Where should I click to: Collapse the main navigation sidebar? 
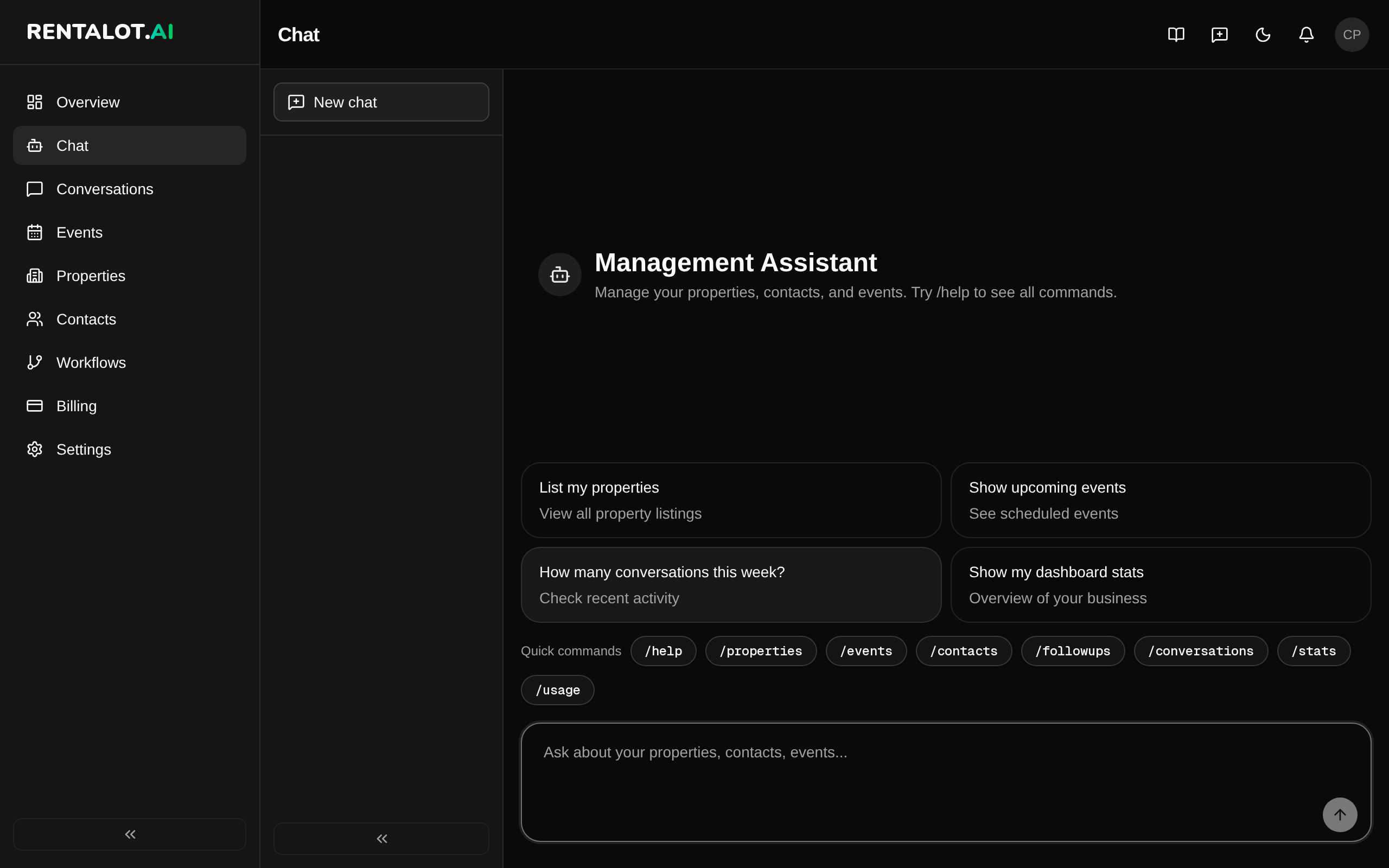click(x=130, y=834)
